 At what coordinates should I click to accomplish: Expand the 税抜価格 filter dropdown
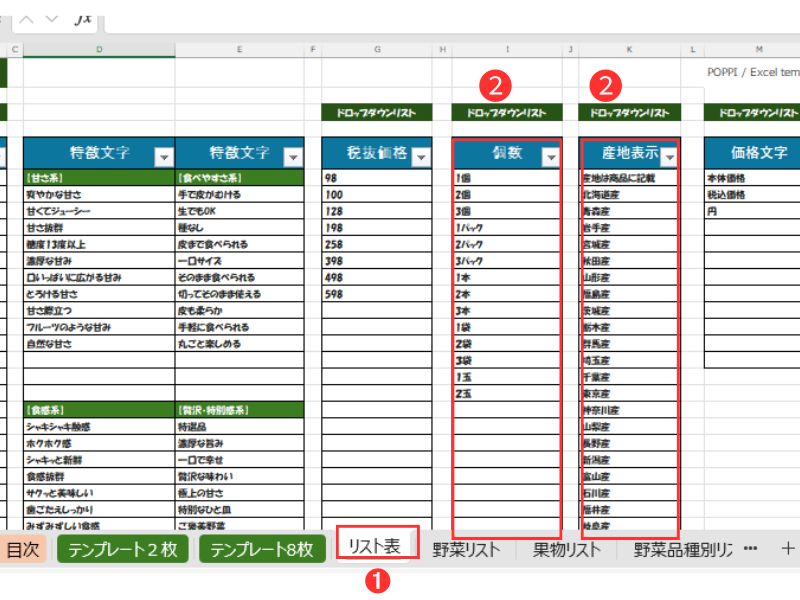point(420,157)
